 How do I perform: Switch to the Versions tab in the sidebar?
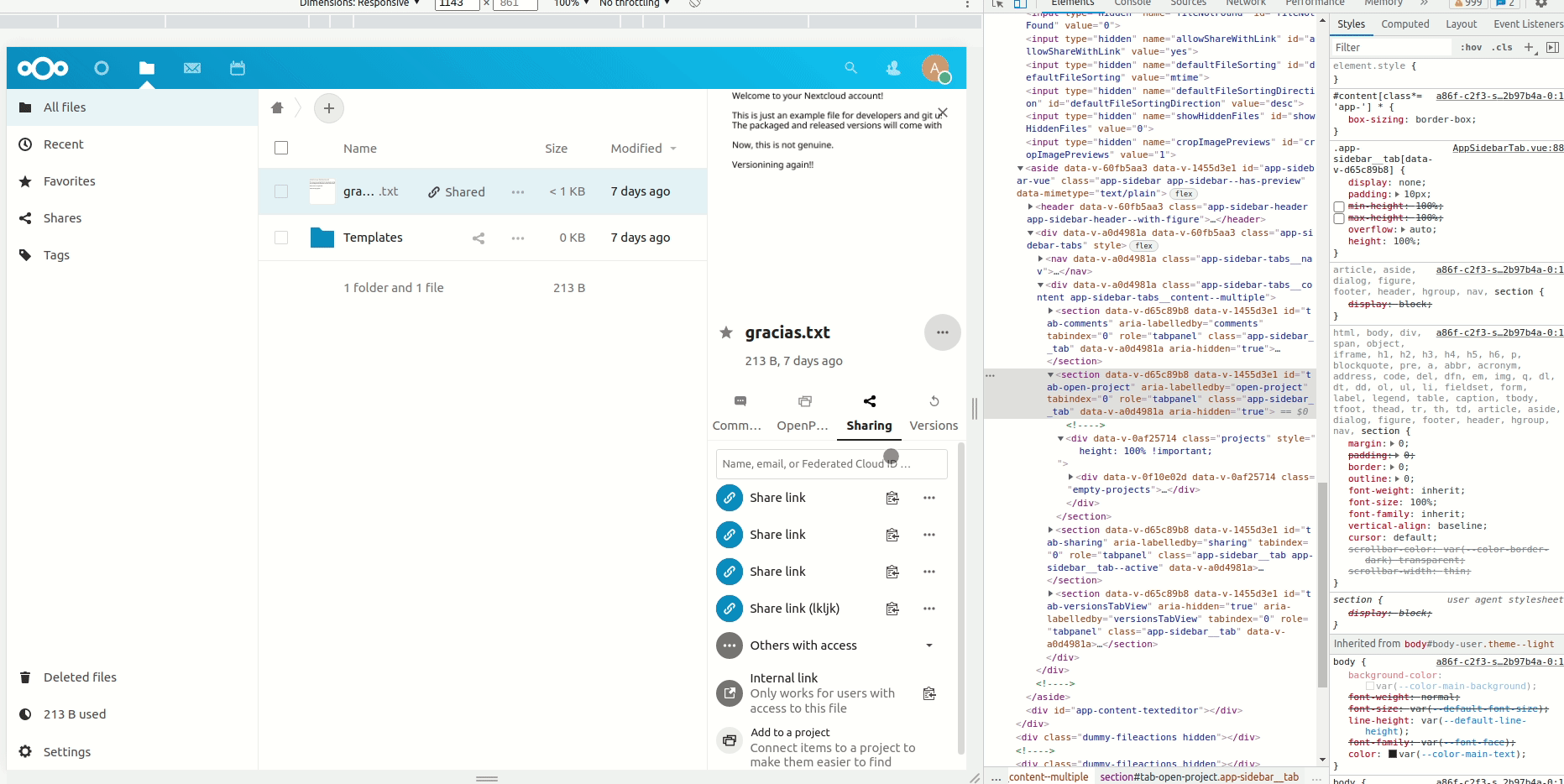point(933,413)
